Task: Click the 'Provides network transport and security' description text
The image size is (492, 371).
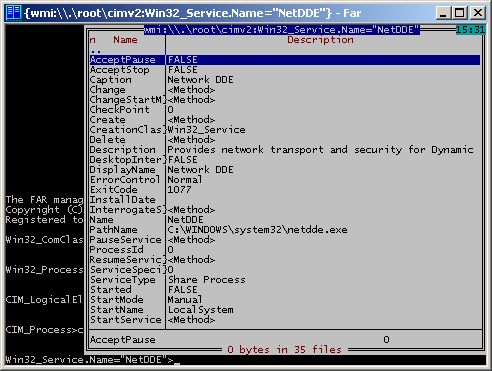Action: [284, 150]
